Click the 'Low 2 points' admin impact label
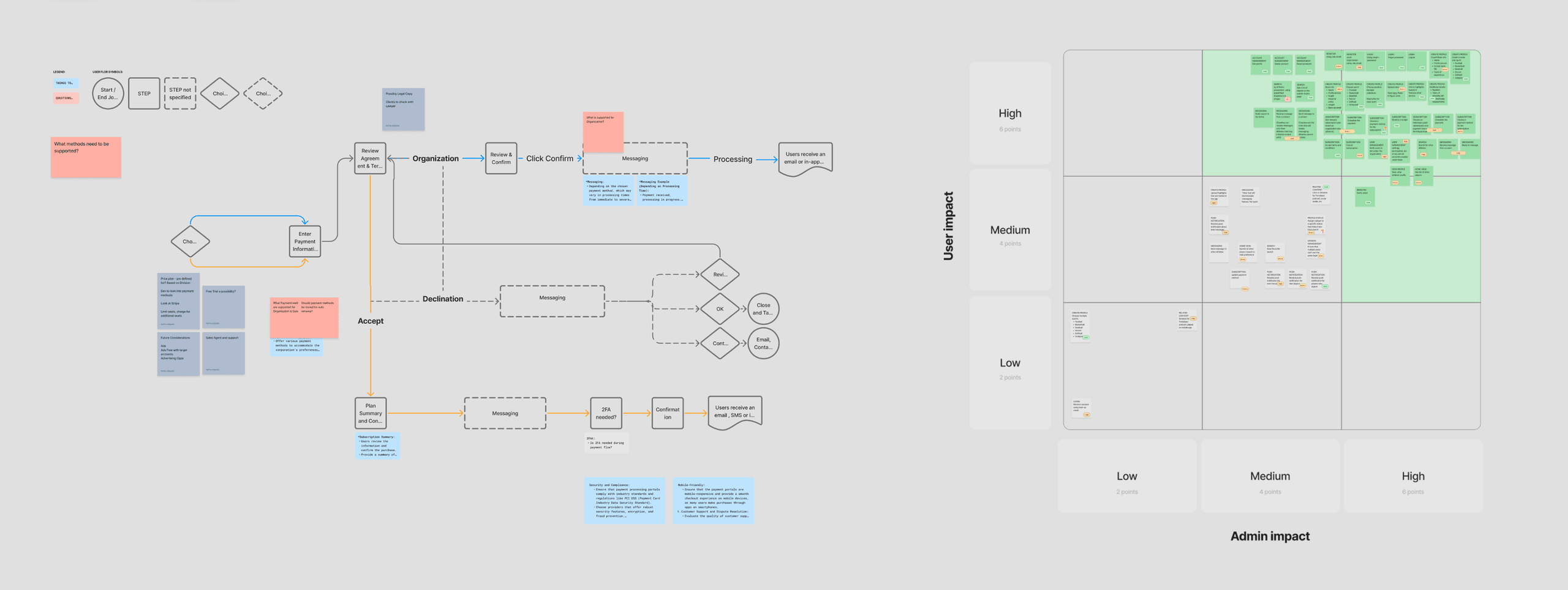 pos(1127,482)
